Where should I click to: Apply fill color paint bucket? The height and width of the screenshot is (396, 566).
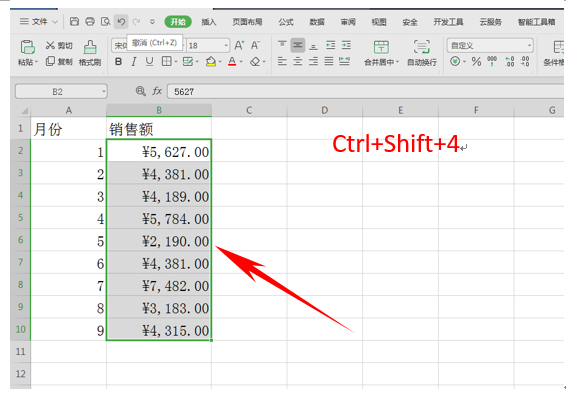point(210,62)
